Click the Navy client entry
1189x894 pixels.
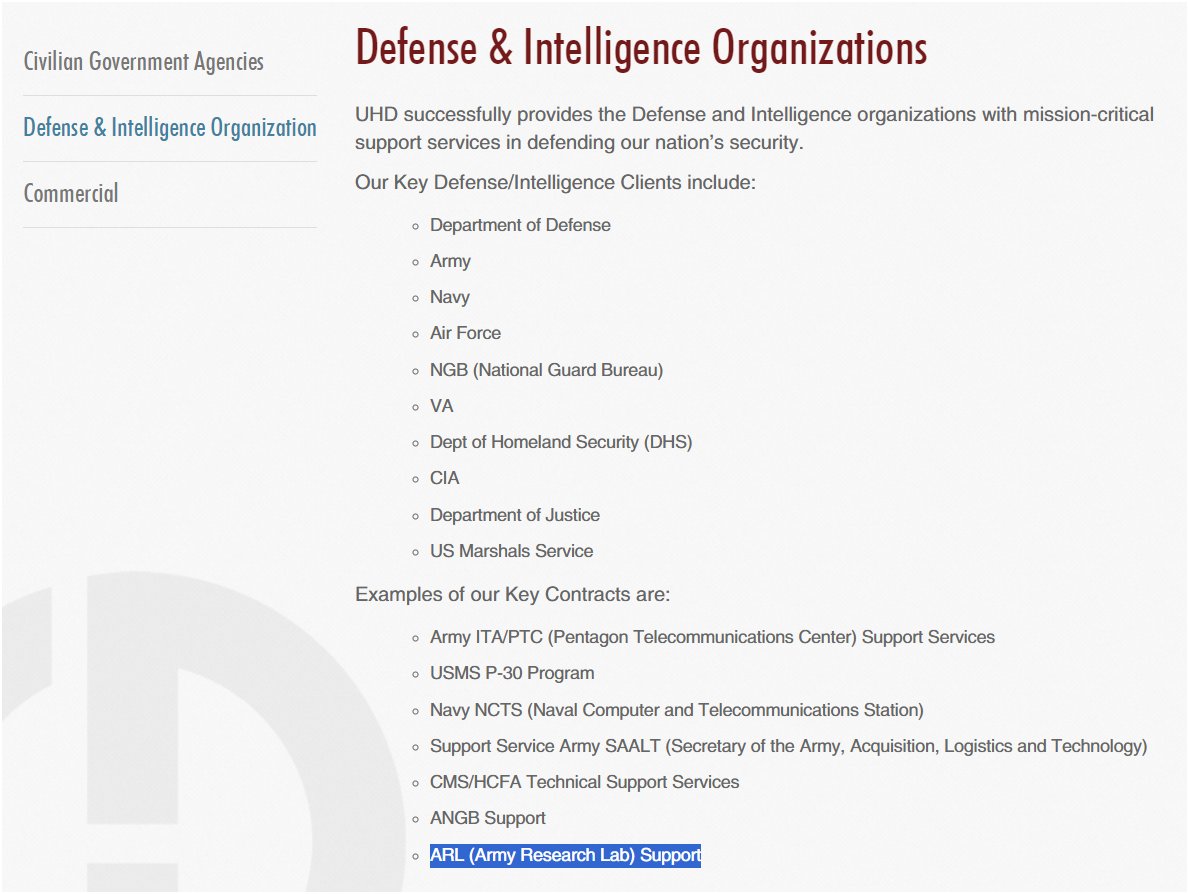(449, 297)
